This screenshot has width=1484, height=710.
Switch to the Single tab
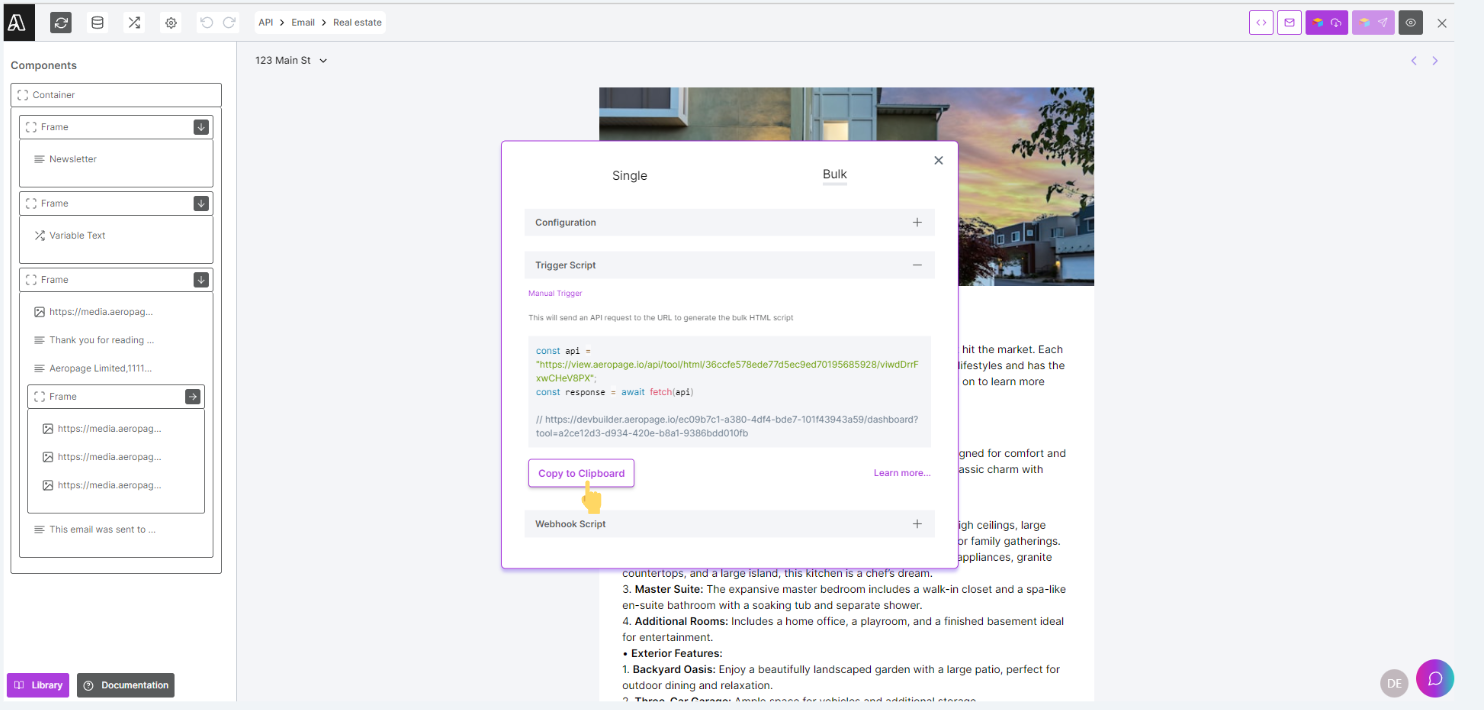(630, 176)
